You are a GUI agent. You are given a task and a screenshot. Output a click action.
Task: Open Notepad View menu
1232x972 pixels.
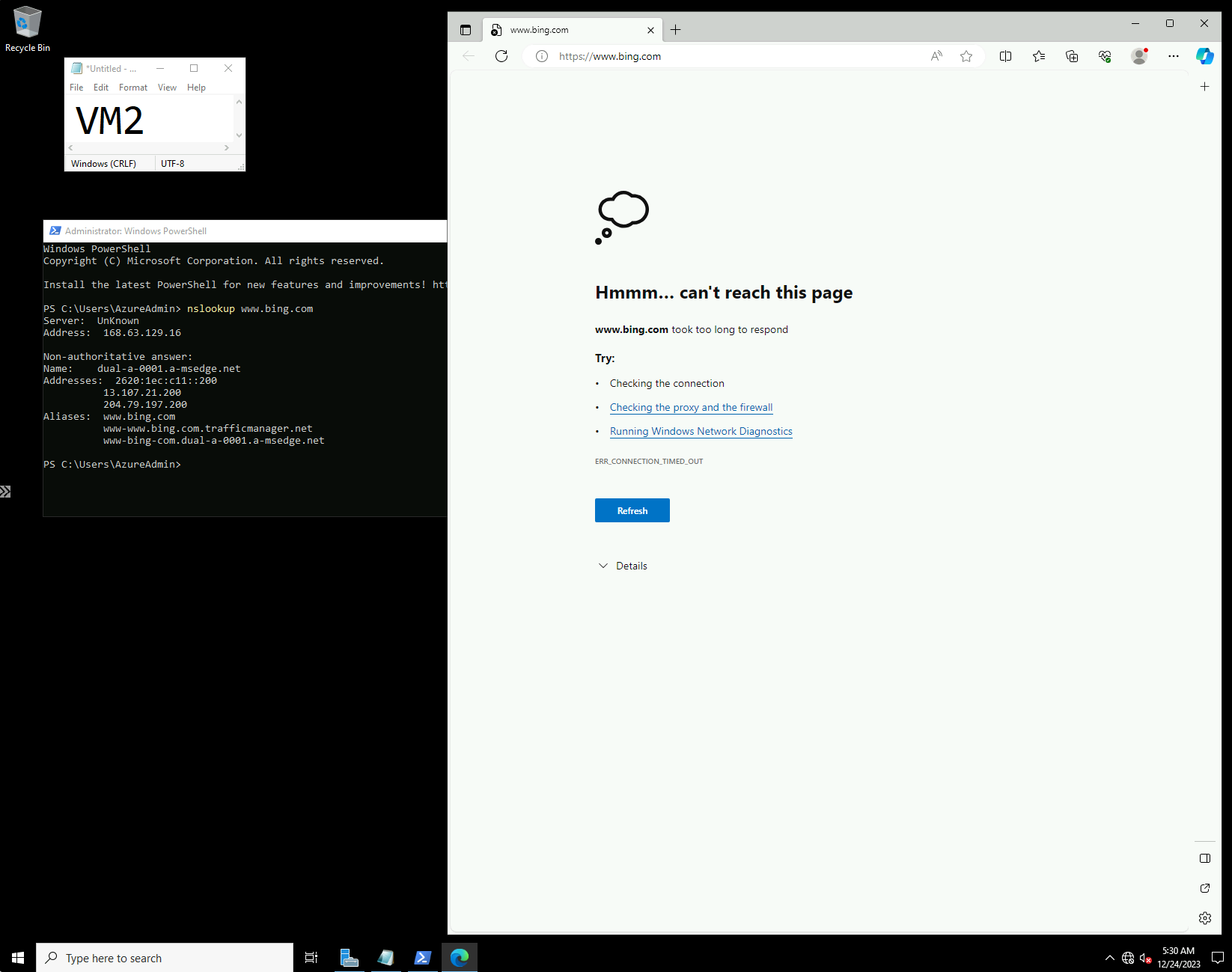167,88
